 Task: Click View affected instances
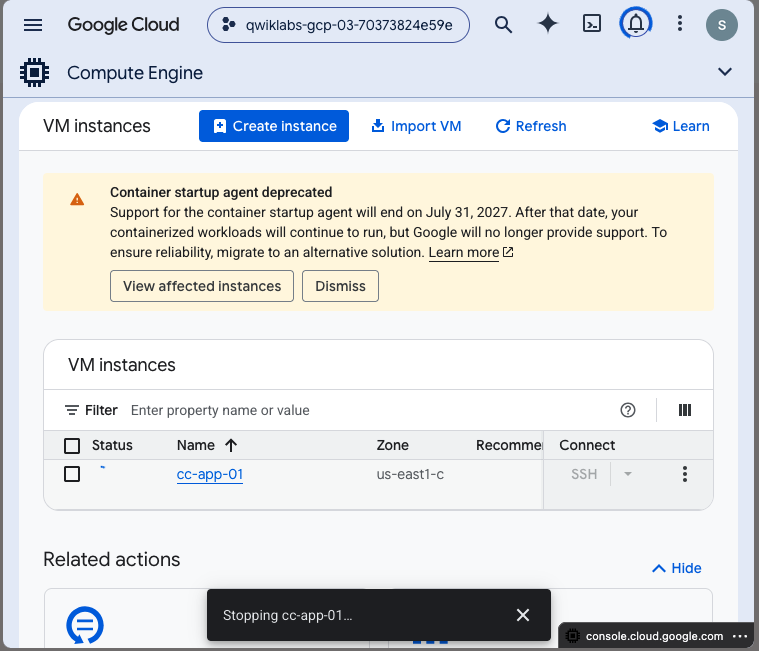202,286
